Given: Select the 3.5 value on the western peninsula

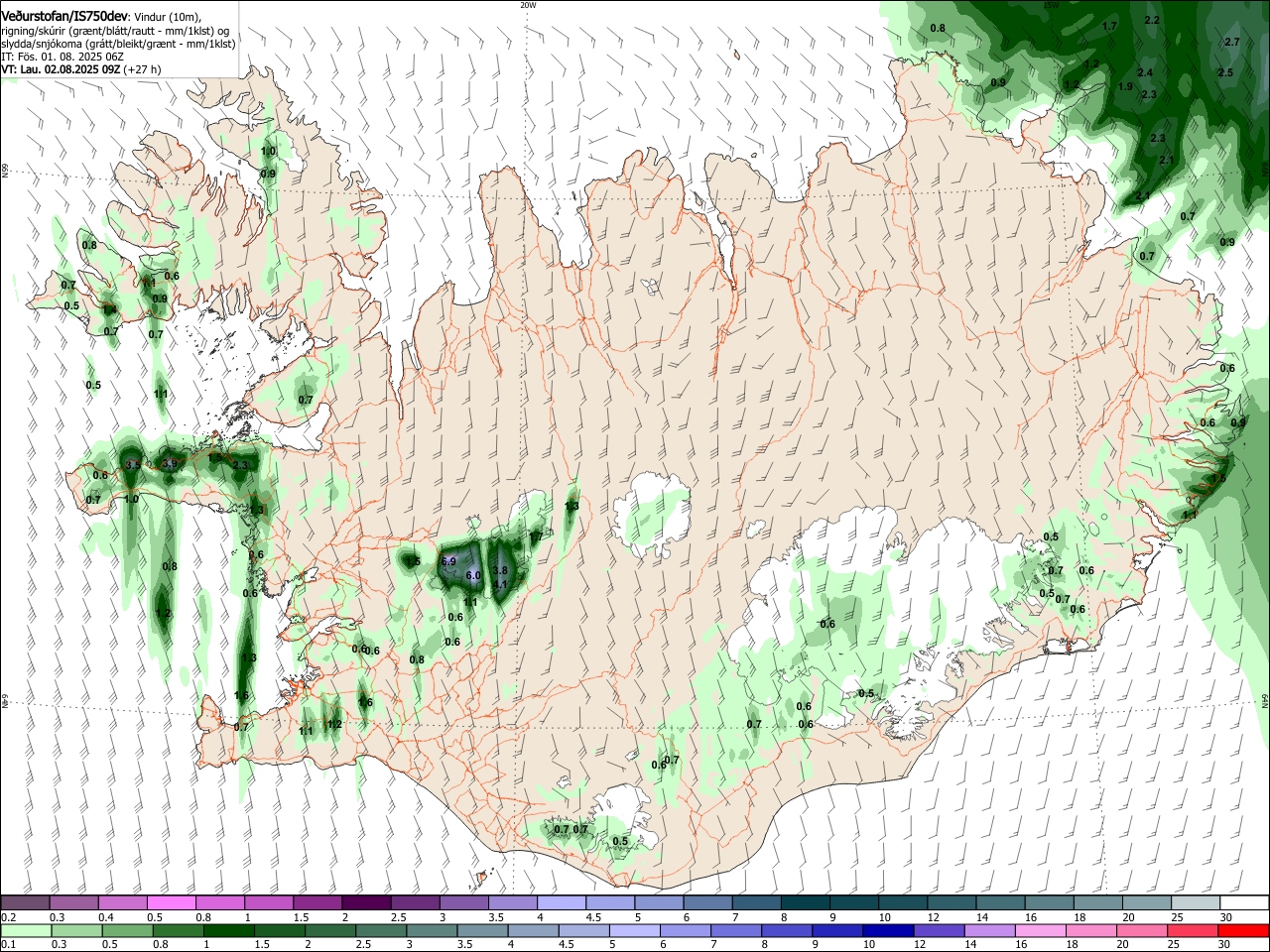Looking at the screenshot, I should (x=132, y=464).
